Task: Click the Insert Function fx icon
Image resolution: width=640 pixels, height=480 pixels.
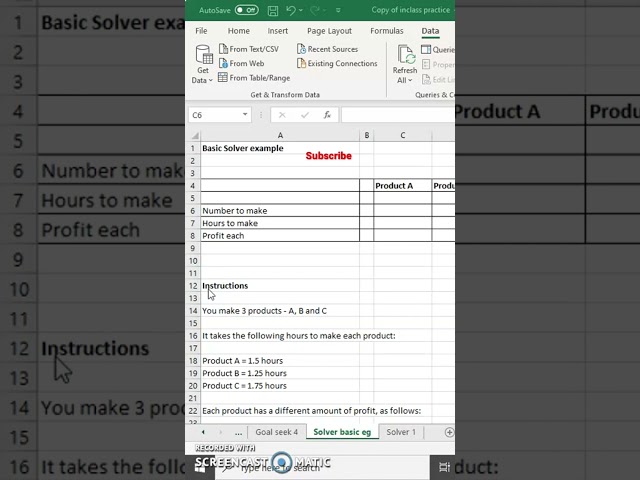Action: coord(327,115)
